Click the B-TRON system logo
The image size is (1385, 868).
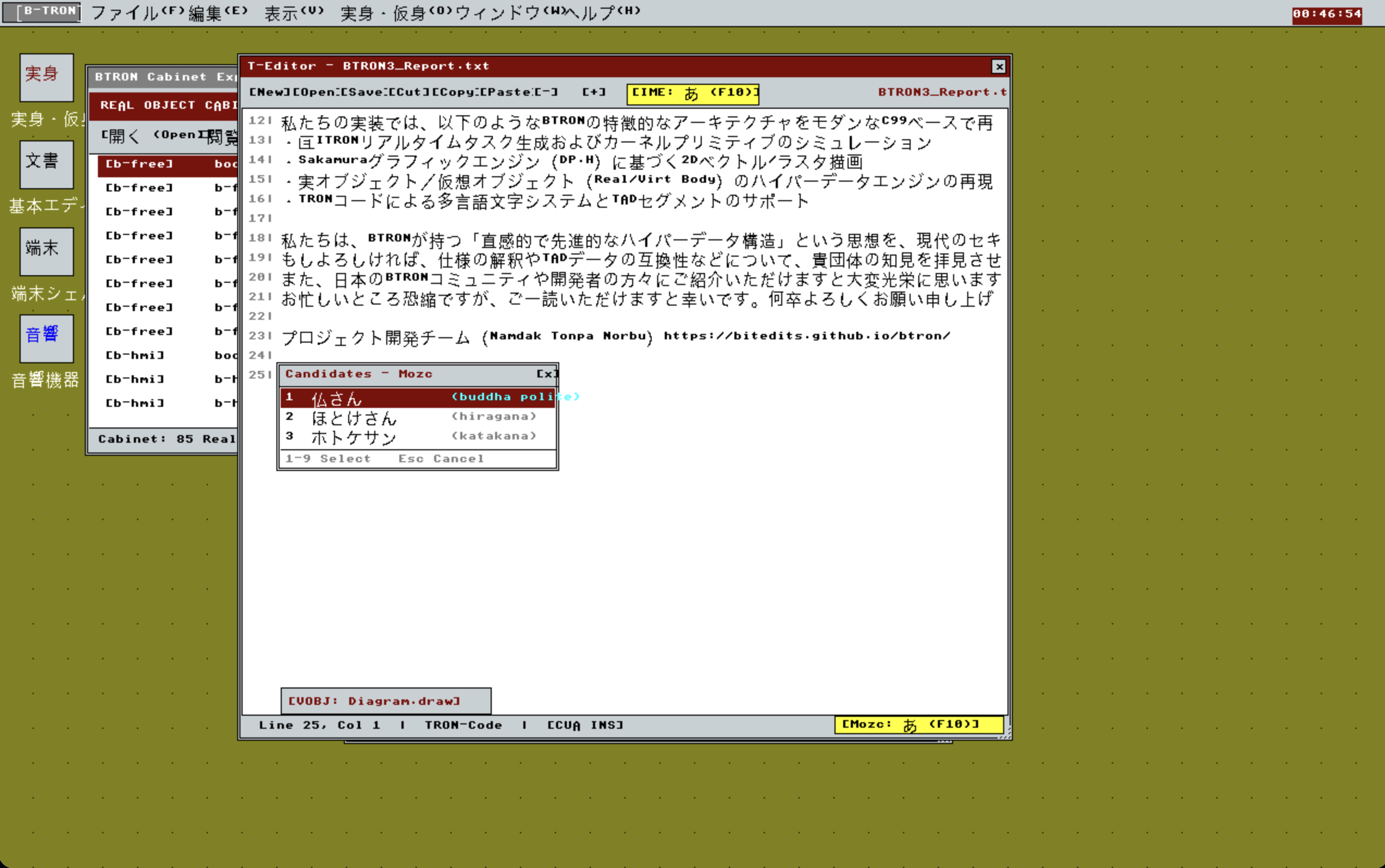click(x=42, y=11)
